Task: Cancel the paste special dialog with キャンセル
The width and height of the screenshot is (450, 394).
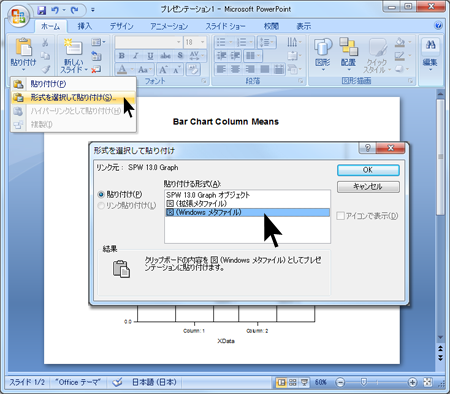Action: coord(368,187)
